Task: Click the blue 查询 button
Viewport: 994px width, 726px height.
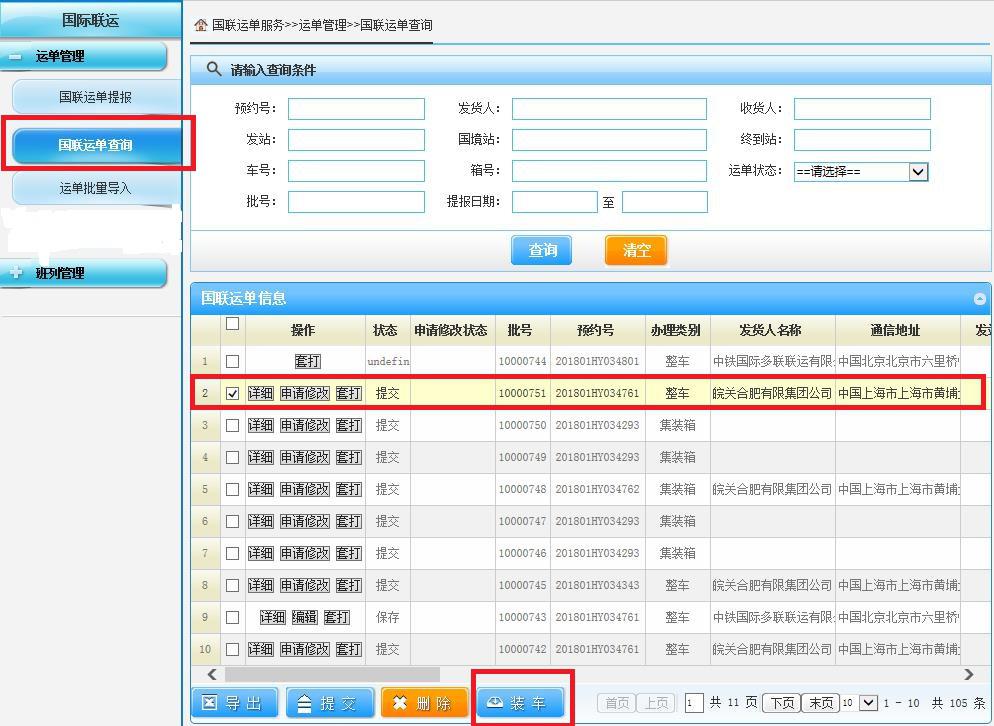Action: coord(541,250)
